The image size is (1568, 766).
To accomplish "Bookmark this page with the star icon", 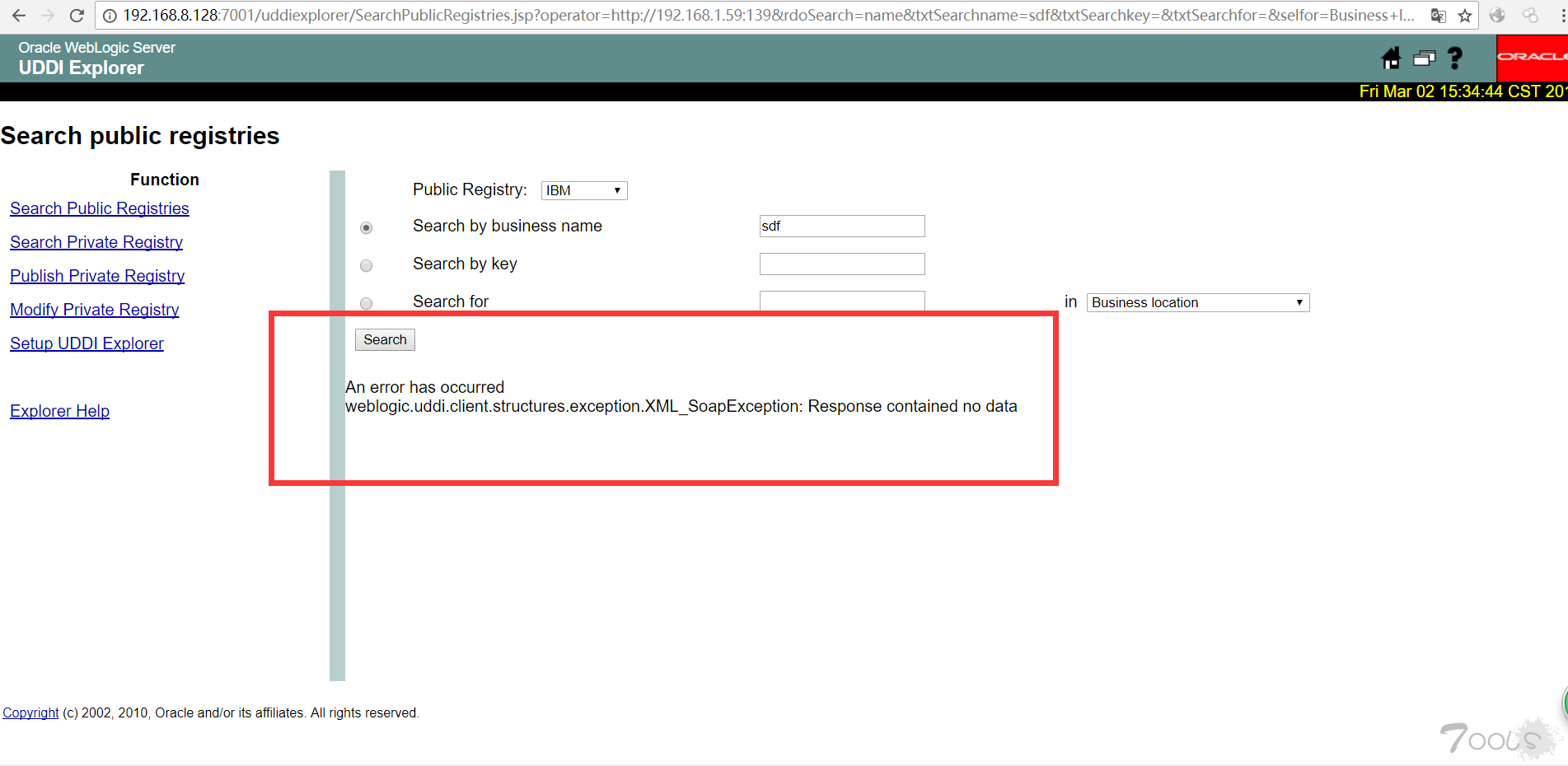I will point(1465,16).
